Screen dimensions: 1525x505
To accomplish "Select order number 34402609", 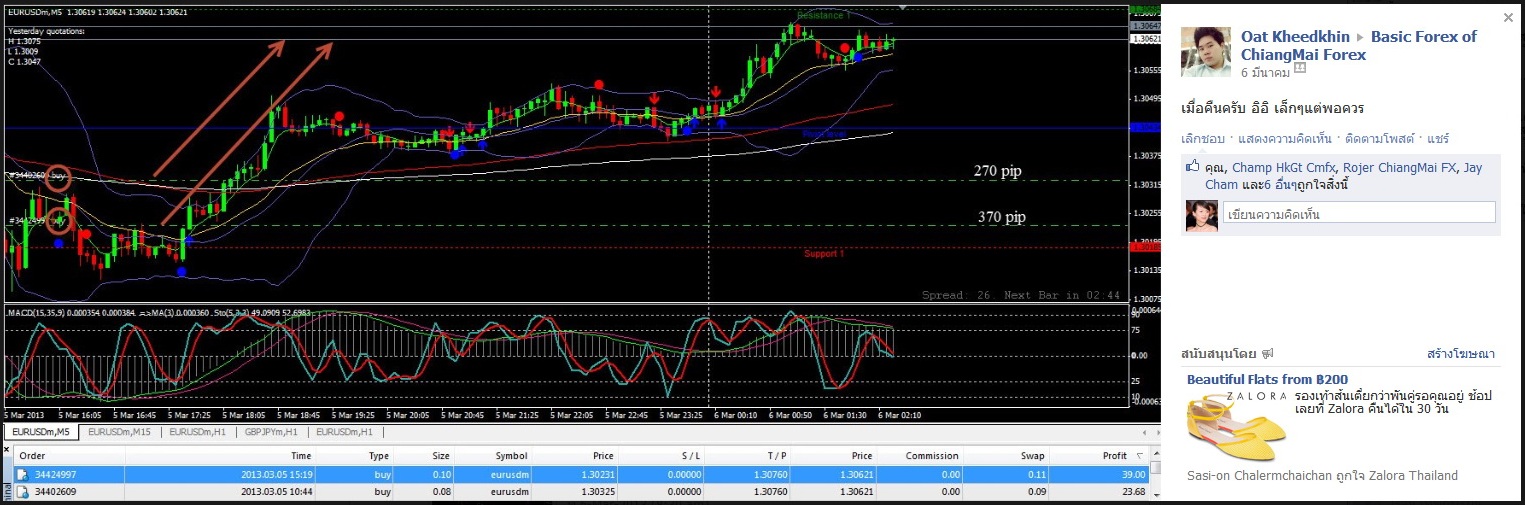I will [56, 491].
